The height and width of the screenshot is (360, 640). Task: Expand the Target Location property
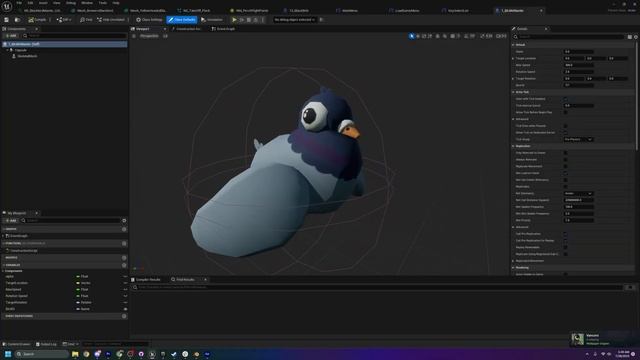[513, 58]
